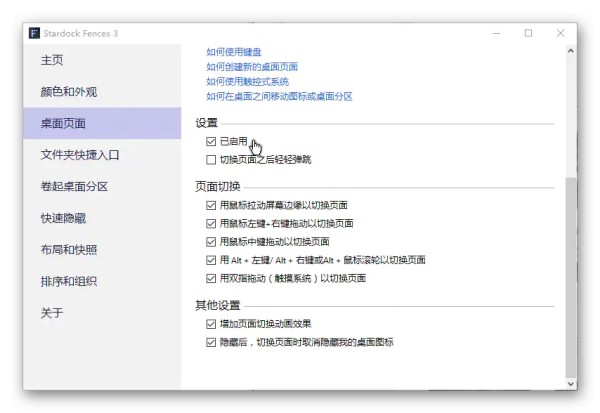Open the 如何使用键盘 help link

(x=233, y=52)
